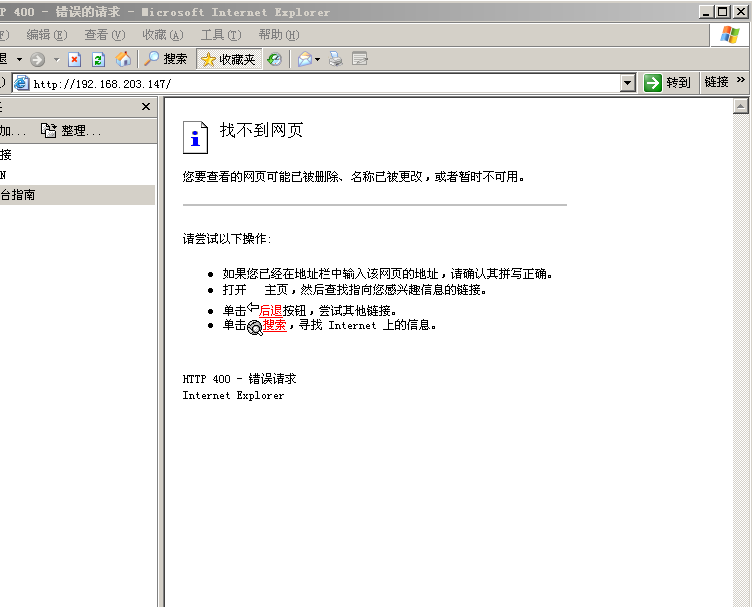Click the info icon beside 找不到网页
The image size is (752, 607).
tap(195, 137)
